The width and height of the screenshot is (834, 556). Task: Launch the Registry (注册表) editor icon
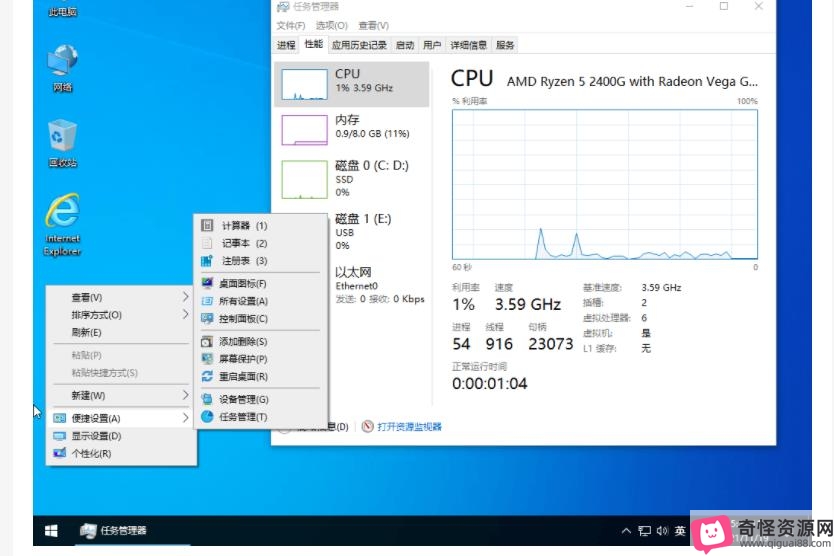[207, 261]
